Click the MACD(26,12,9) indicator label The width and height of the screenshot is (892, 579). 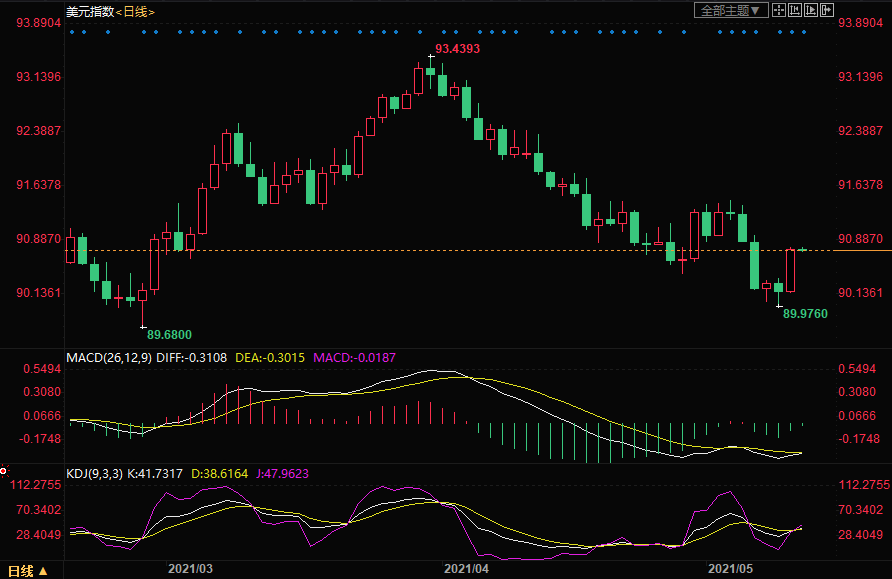(x=108, y=356)
